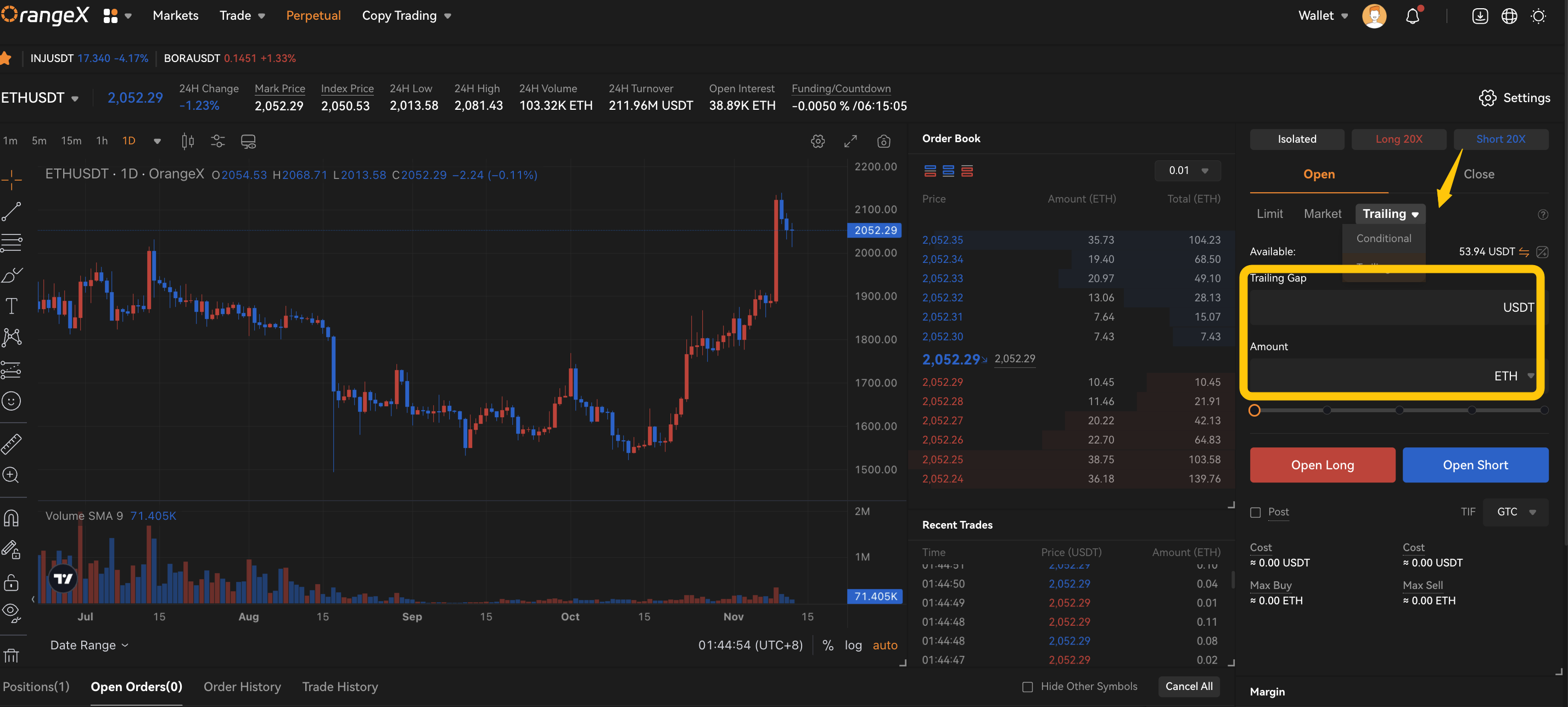Select the trend line drawing tool

click(x=12, y=212)
